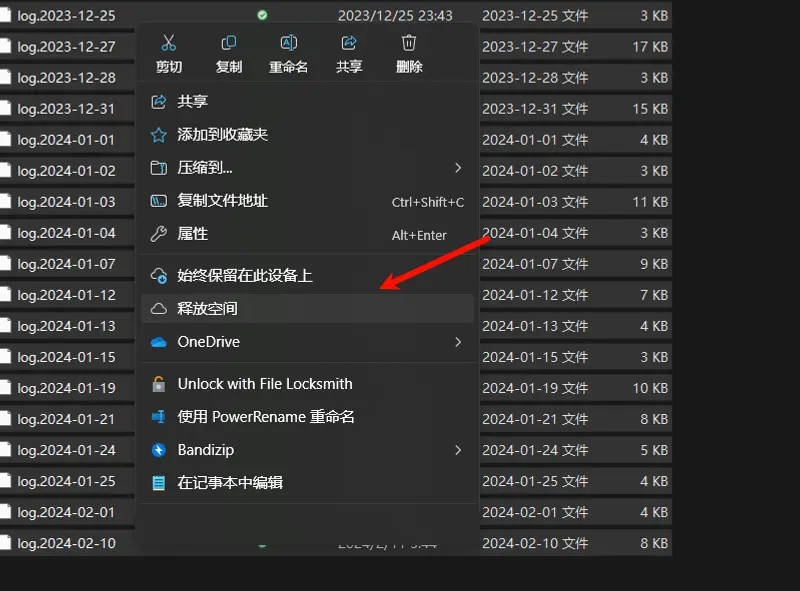Click the Delete (删除) trash icon
Viewport: 800px width, 591px height.
tap(409, 43)
